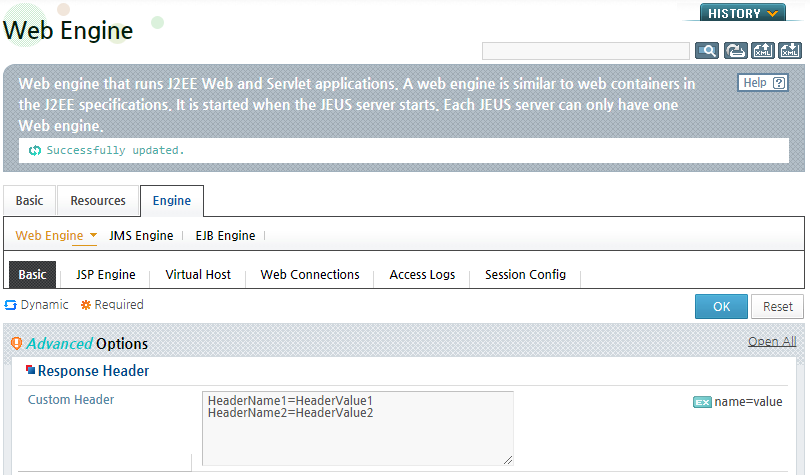Click the Custom Header label
The image size is (812, 475).
[71, 400]
